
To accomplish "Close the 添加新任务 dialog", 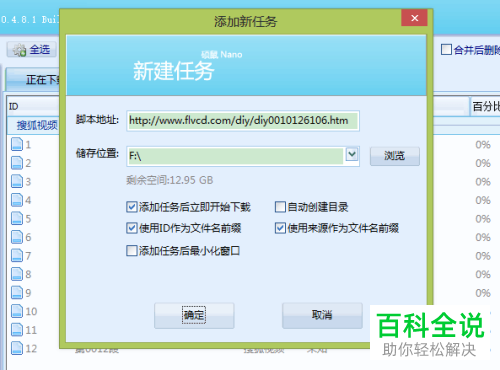I will pyautogui.click(x=414, y=18).
